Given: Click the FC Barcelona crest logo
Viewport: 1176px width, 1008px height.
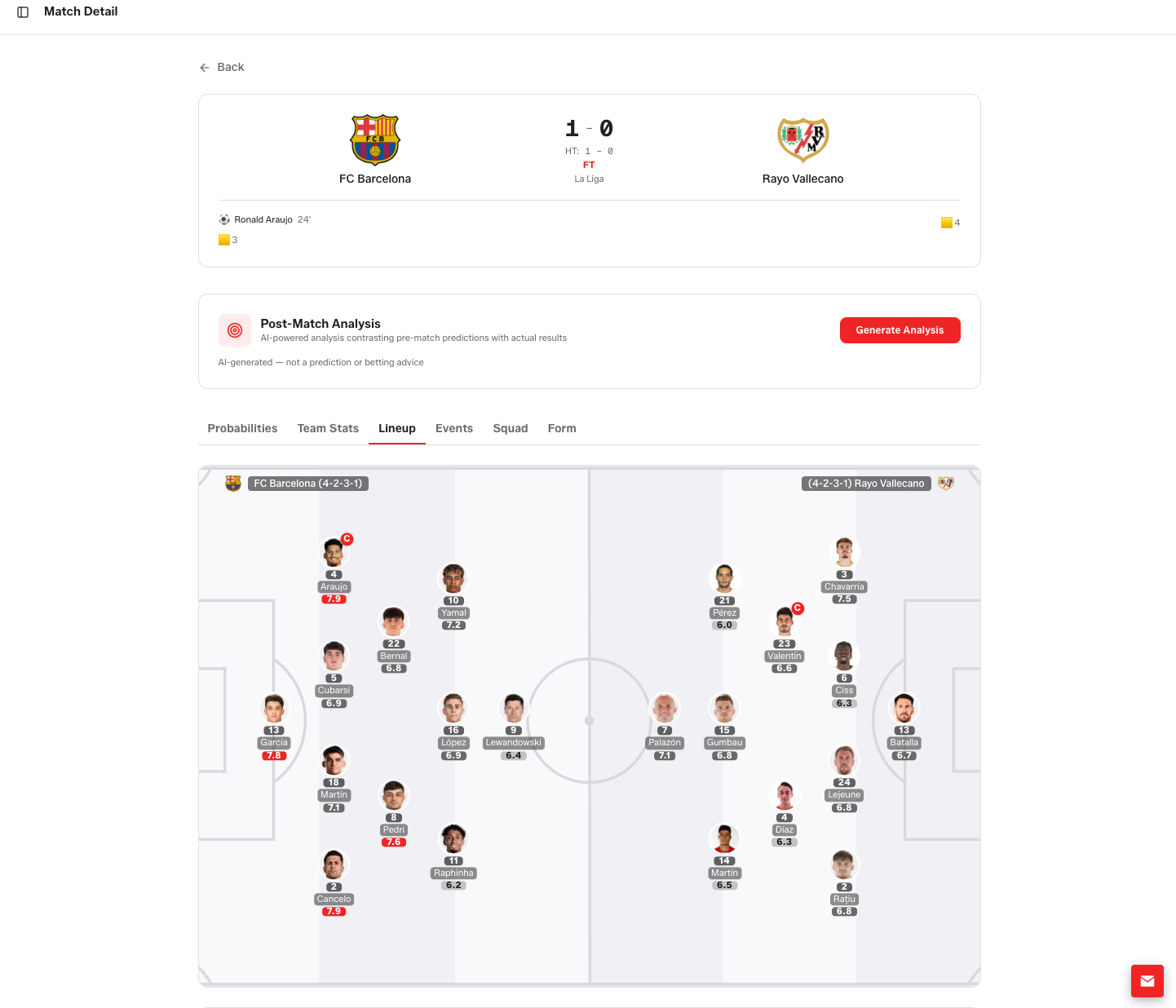Looking at the screenshot, I should [x=374, y=139].
